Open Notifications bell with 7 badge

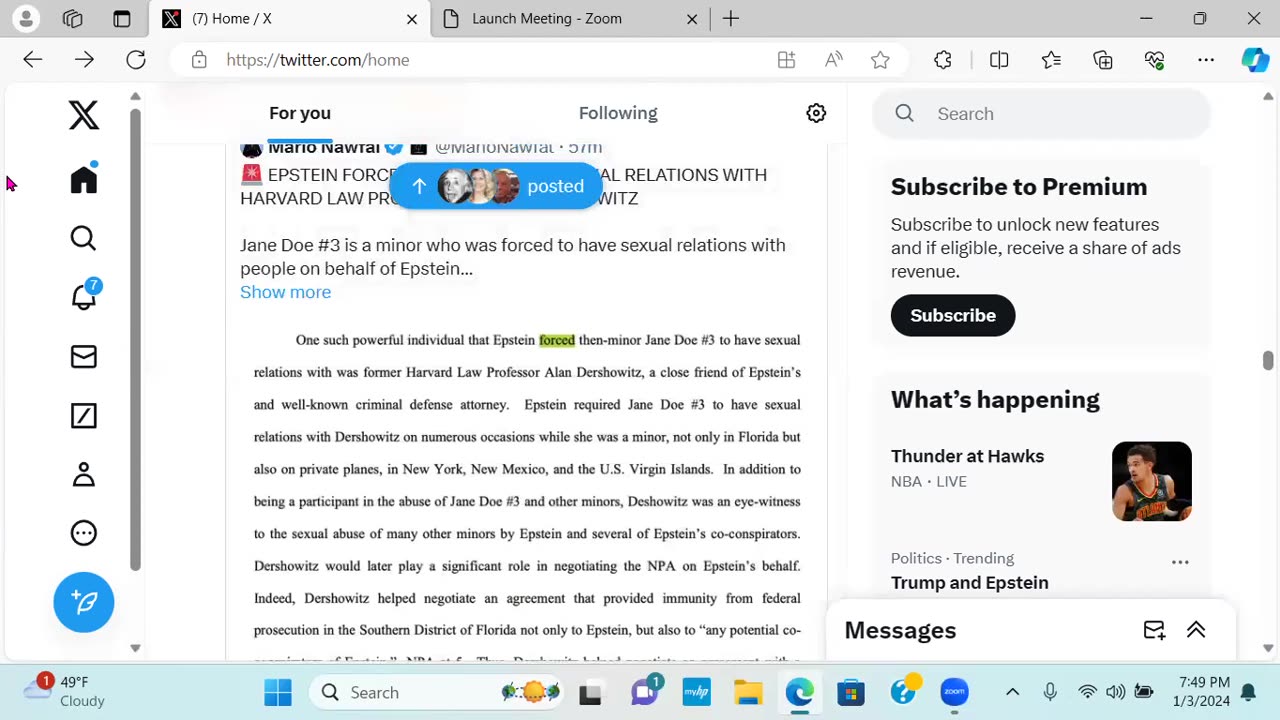pyautogui.click(x=84, y=296)
